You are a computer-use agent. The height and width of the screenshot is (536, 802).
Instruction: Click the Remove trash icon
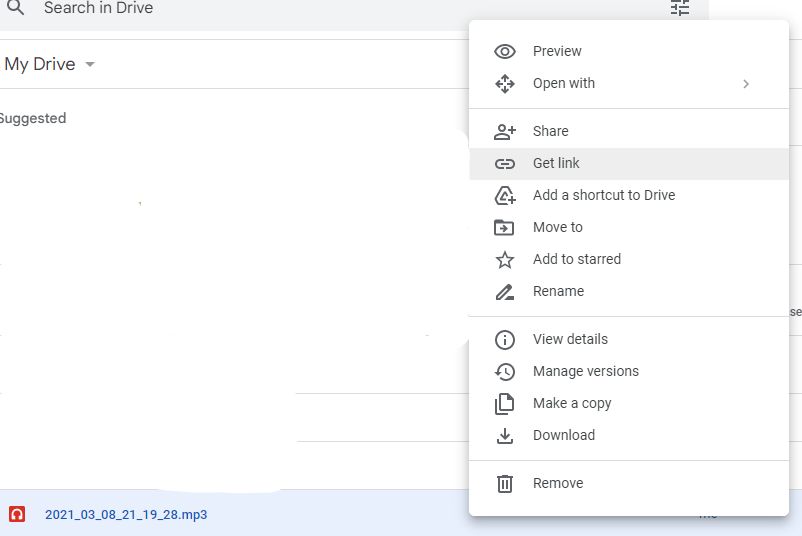coord(505,483)
